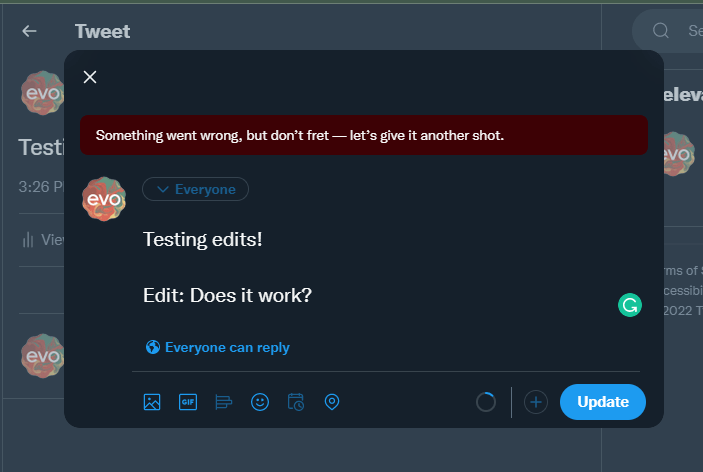Click the evo profile avatar in composer
This screenshot has width=703, height=472.
pyautogui.click(x=104, y=198)
